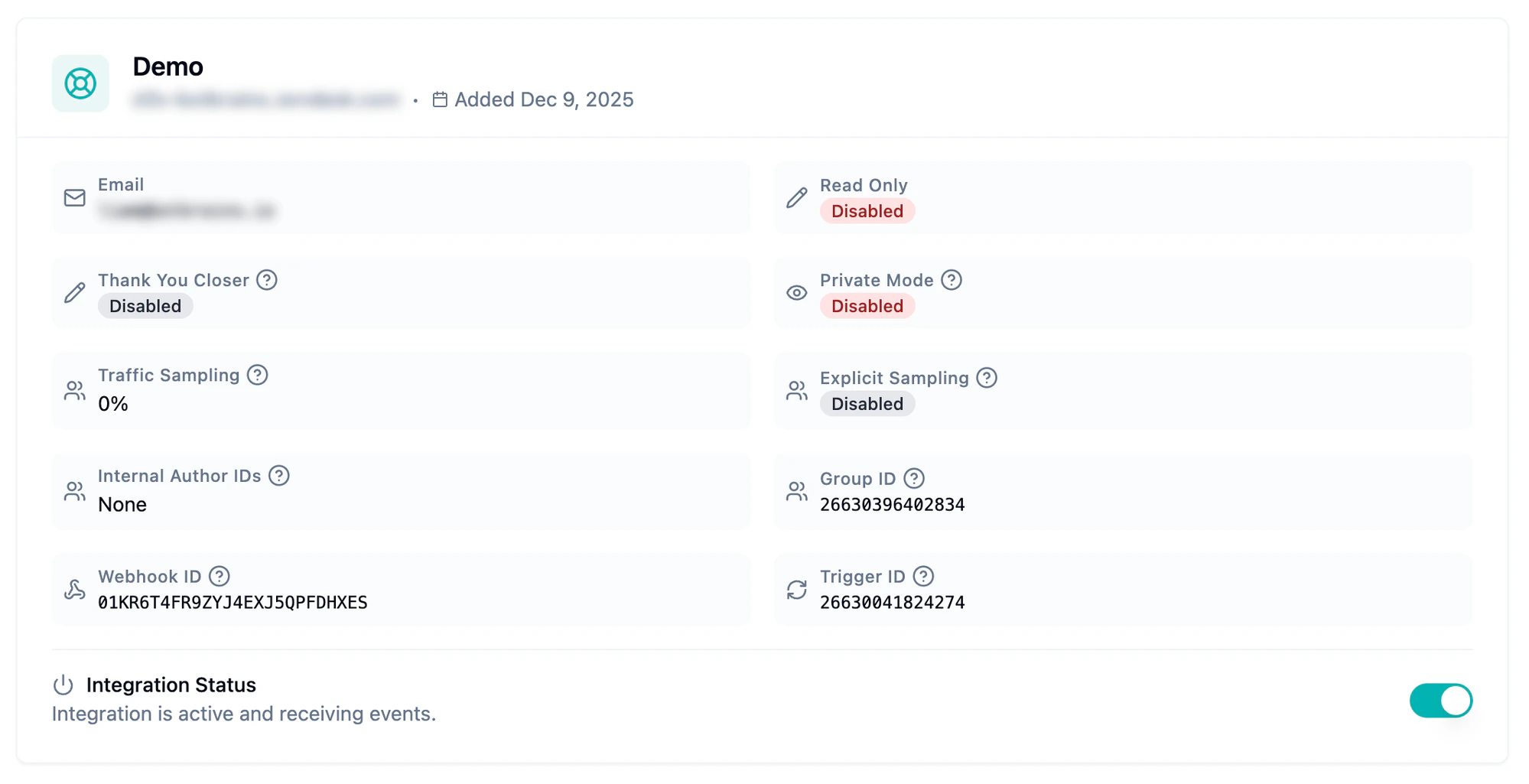Click 'Integration is active and receiving events' text

244,714
